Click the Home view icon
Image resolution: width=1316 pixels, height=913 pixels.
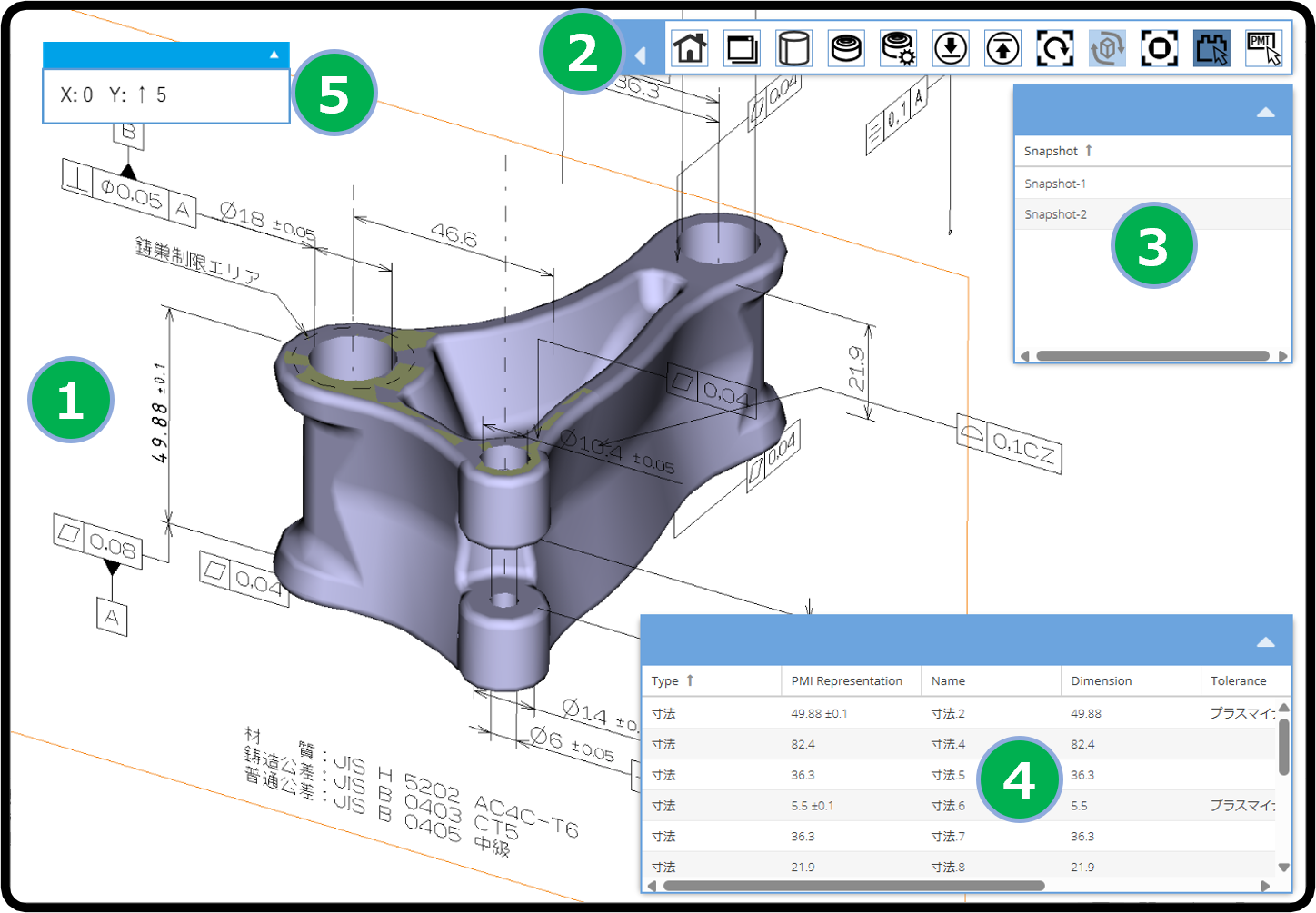690,48
